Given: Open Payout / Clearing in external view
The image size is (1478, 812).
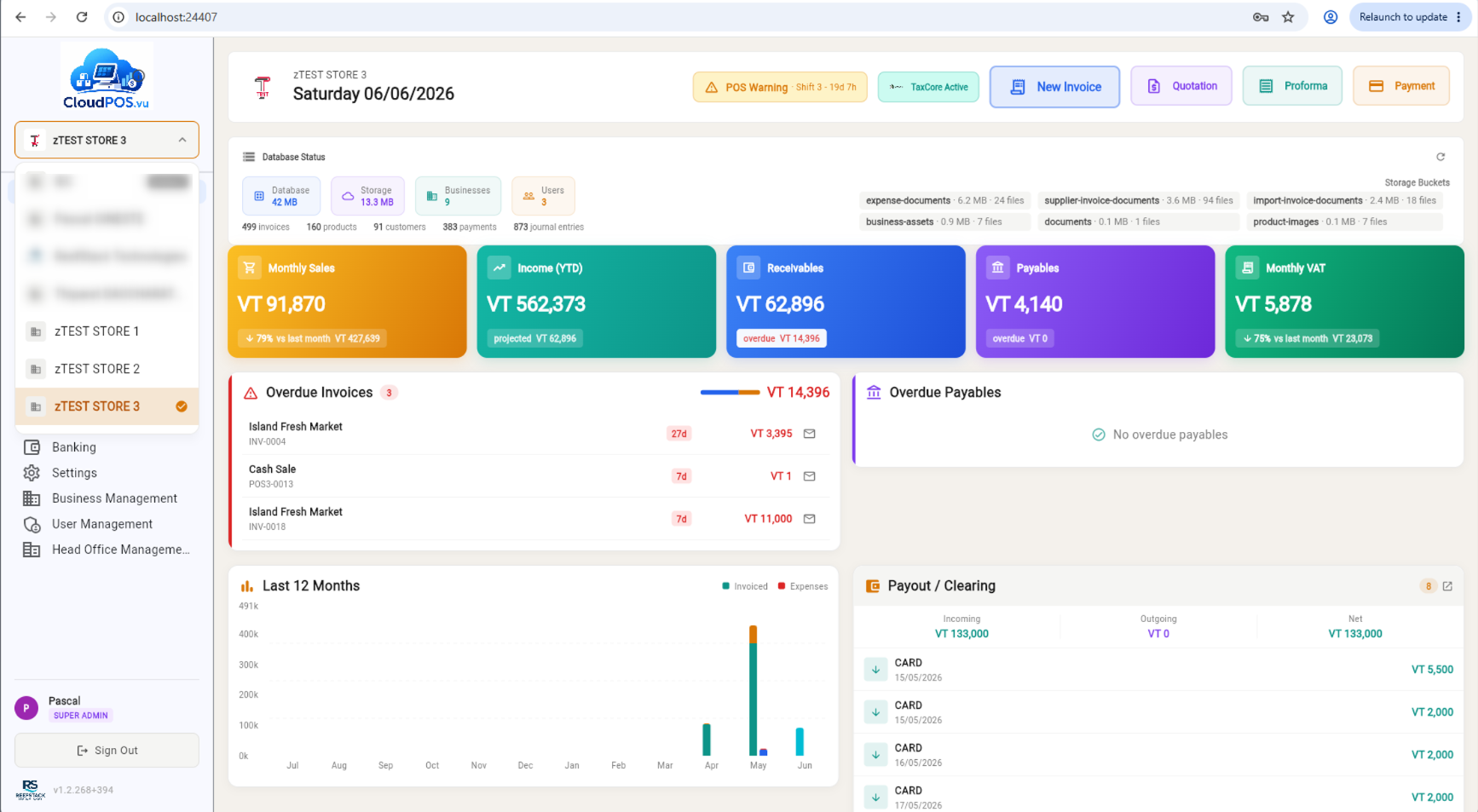Looking at the screenshot, I should tap(1447, 586).
